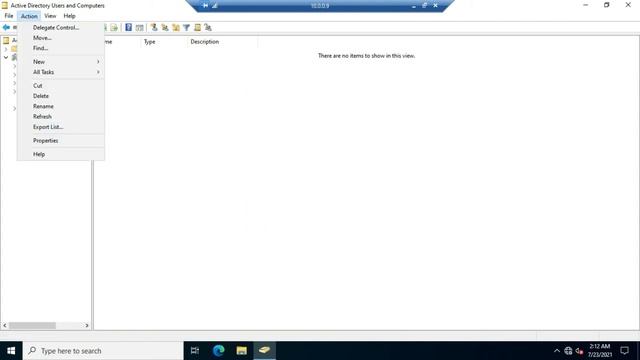
Task: Click the network globe tray icon
Action: pyautogui.click(x=568, y=351)
